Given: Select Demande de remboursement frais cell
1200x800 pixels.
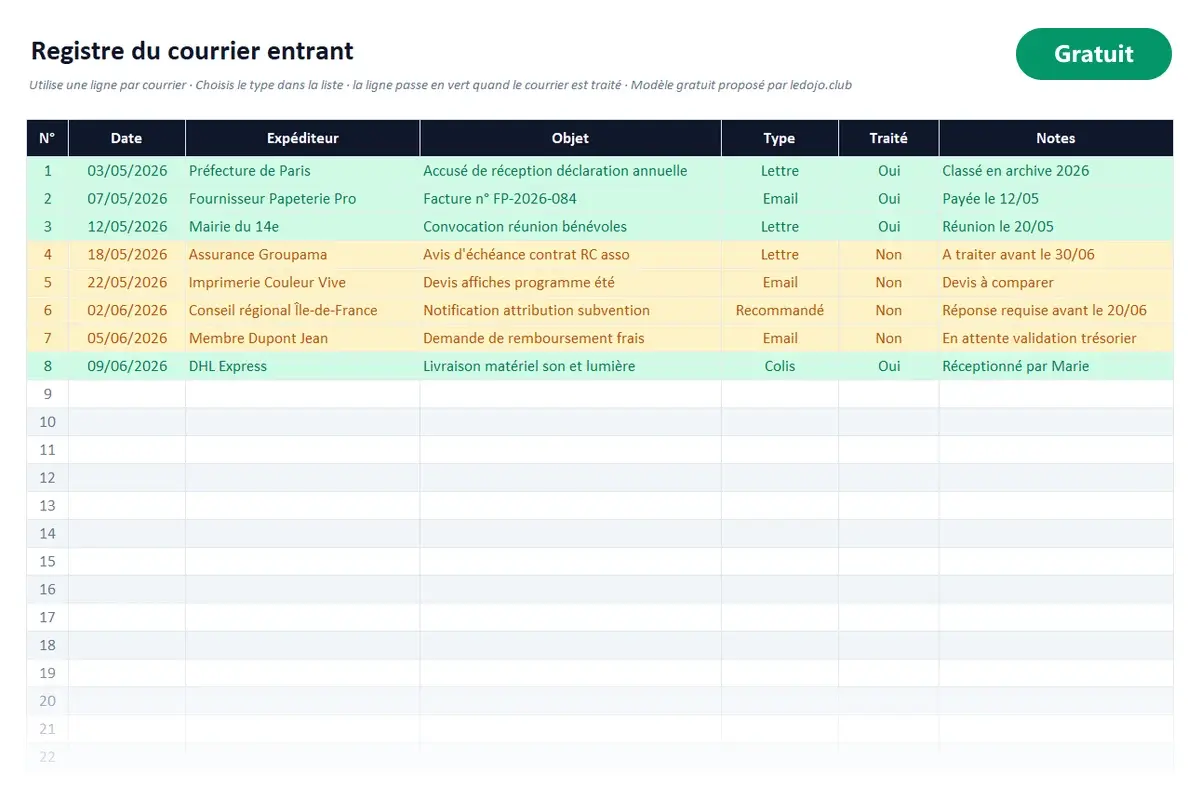Looking at the screenshot, I should tap(570, 339).
